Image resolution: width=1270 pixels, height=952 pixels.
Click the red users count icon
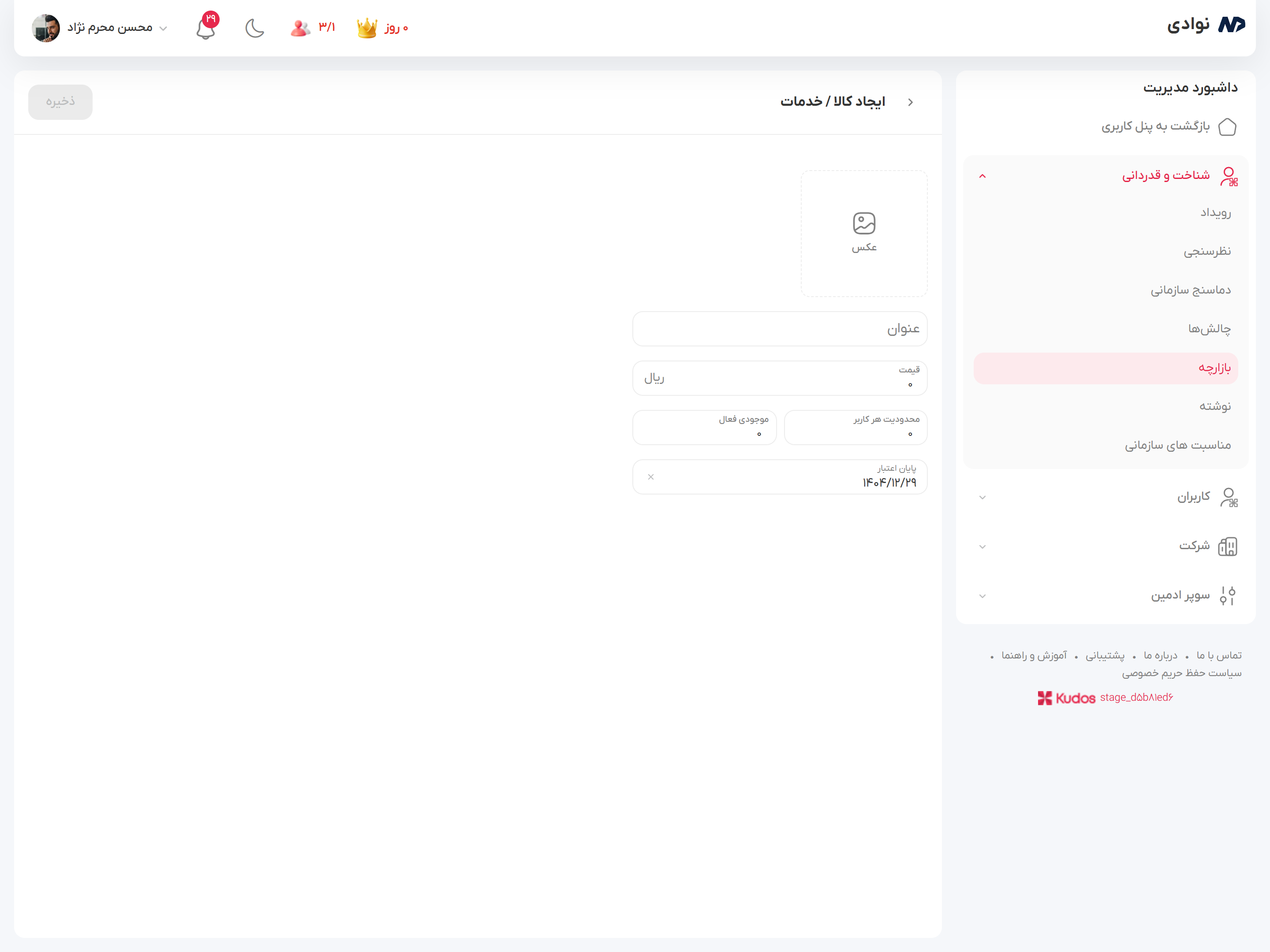pos(300,27)
